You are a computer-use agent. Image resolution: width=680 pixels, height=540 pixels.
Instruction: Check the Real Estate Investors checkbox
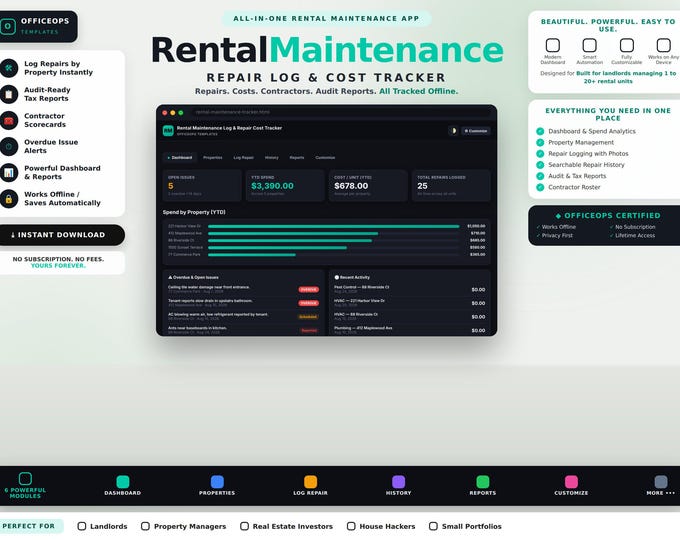coord(244,526)
